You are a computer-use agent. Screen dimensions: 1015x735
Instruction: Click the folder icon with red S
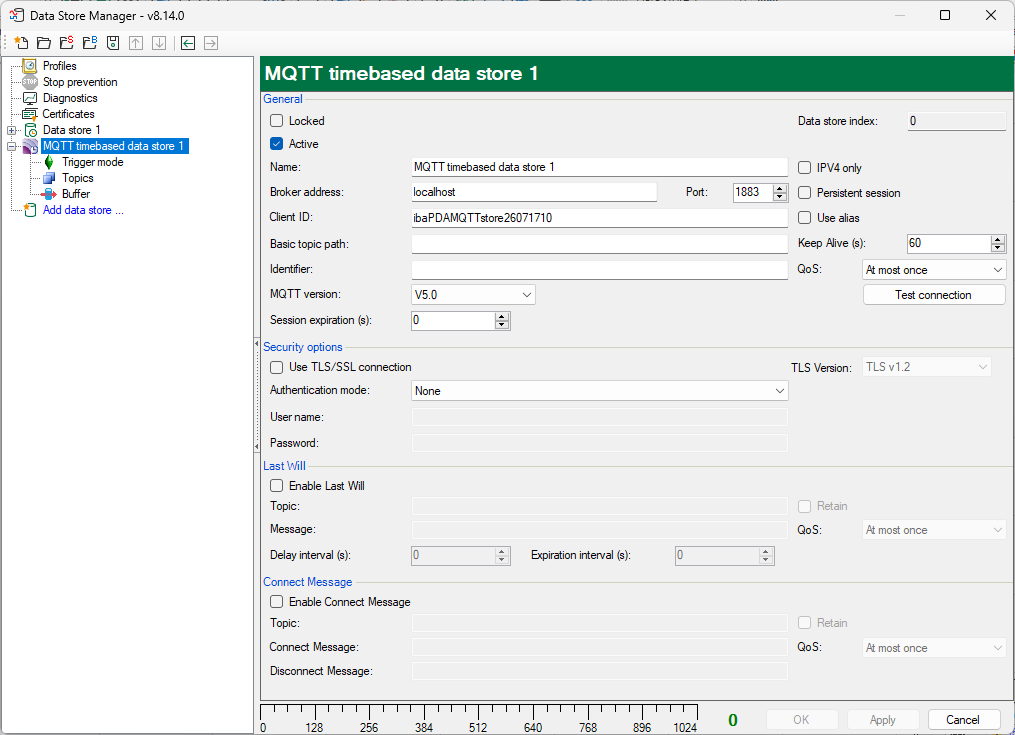[67, 43]
